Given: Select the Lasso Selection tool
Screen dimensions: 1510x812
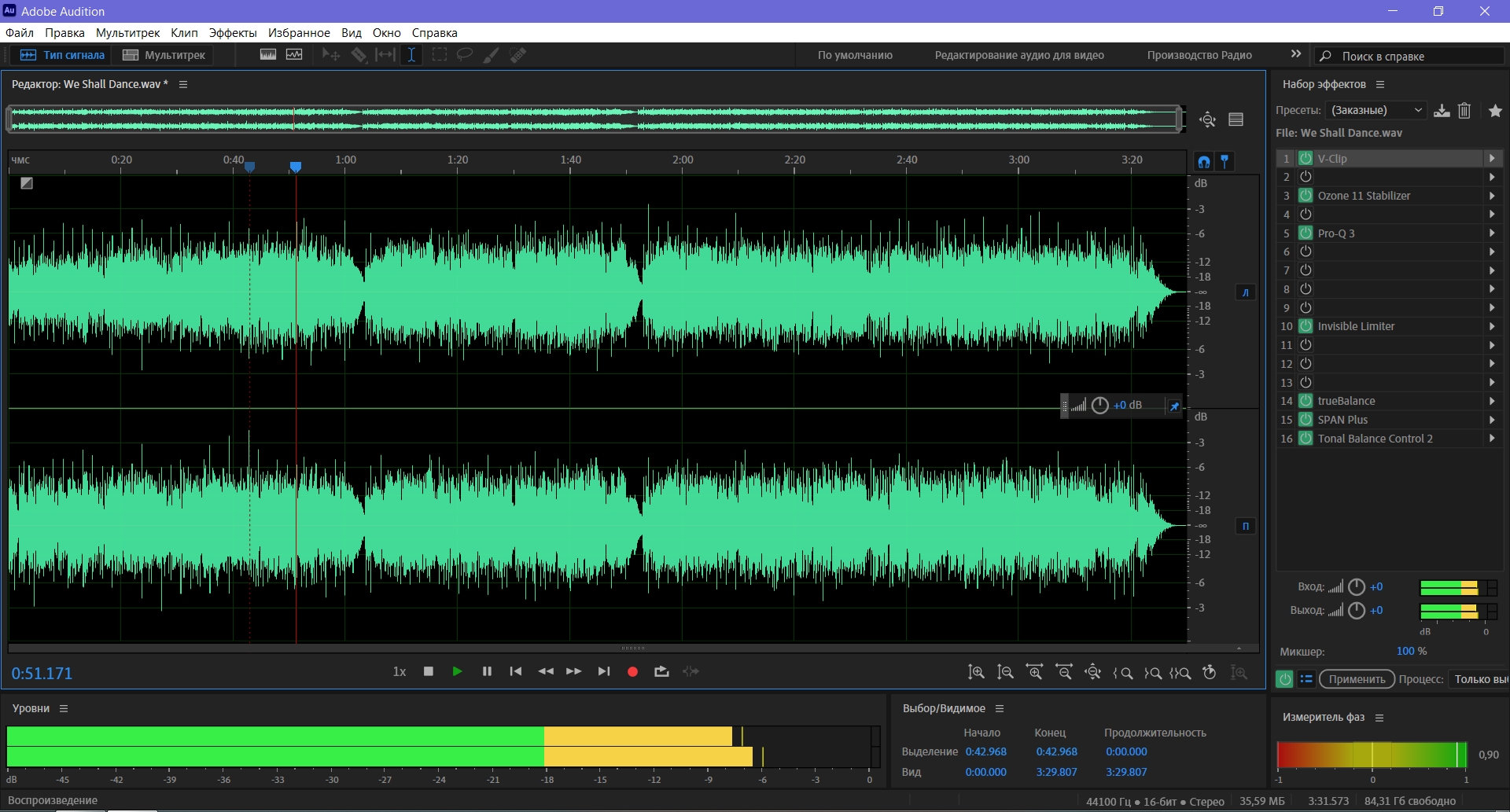Looking at the screenshot, I should [x=465, y=55].
